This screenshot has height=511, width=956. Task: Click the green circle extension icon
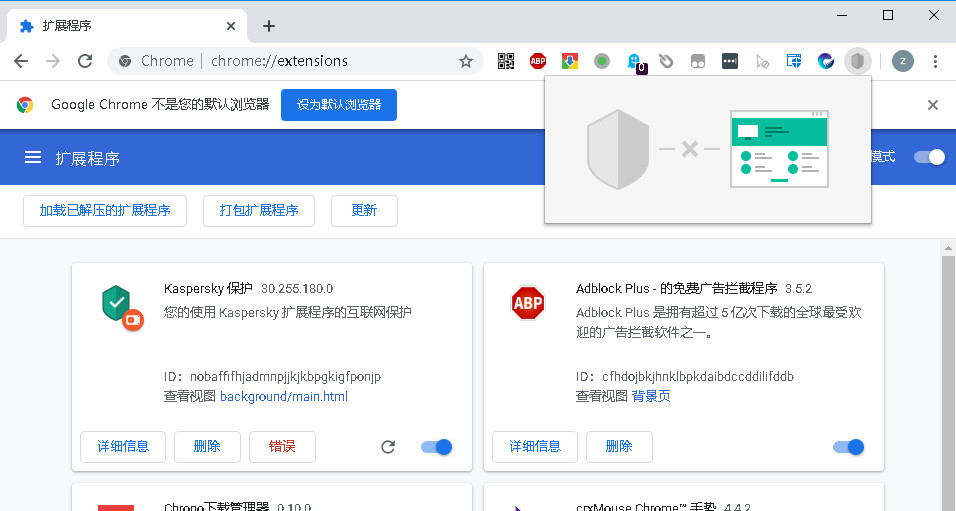(602, 61)
